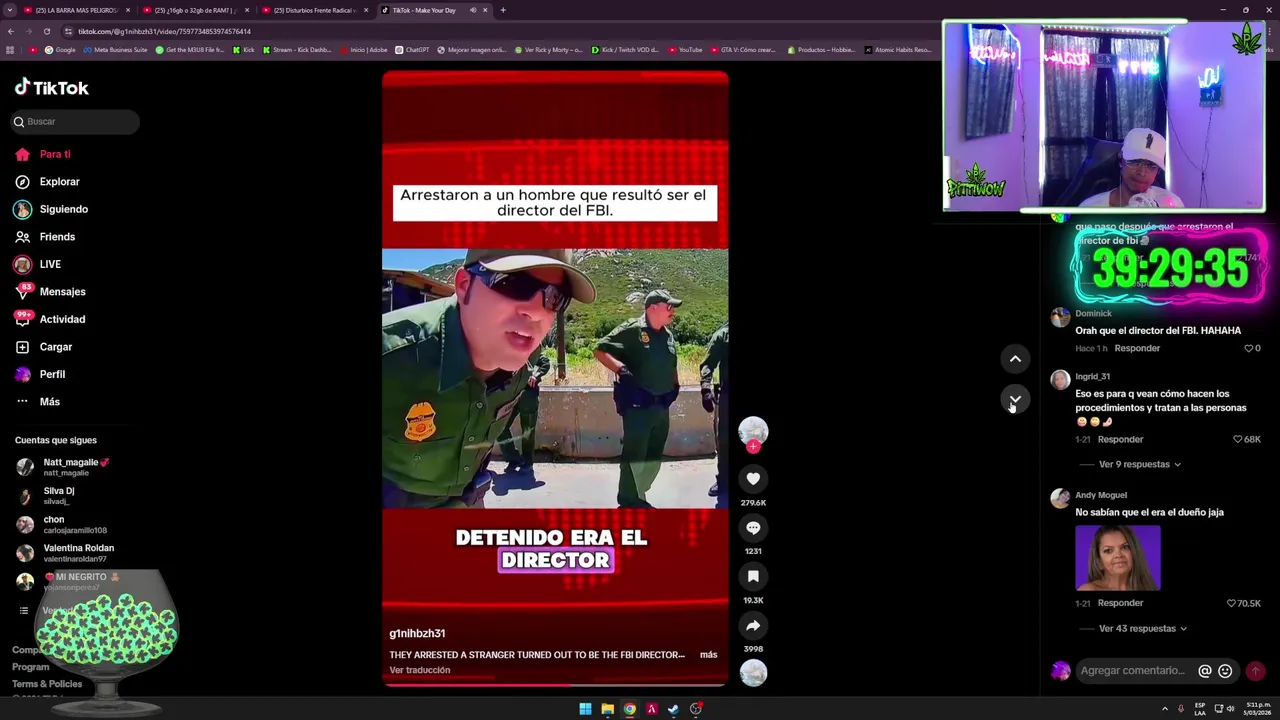Open the tab search dropdown arrow

click(x=9, y=10)
